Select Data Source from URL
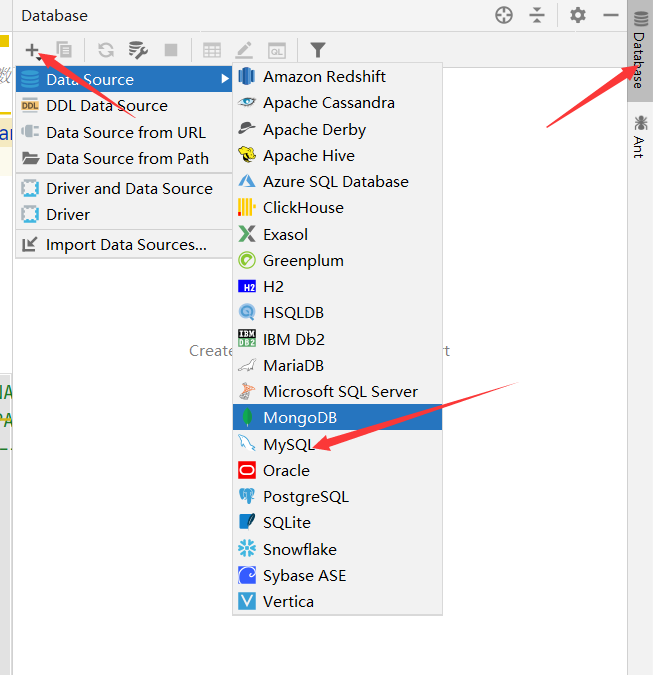This screenshot has width=653, height=675. click(x=124, y=133)
